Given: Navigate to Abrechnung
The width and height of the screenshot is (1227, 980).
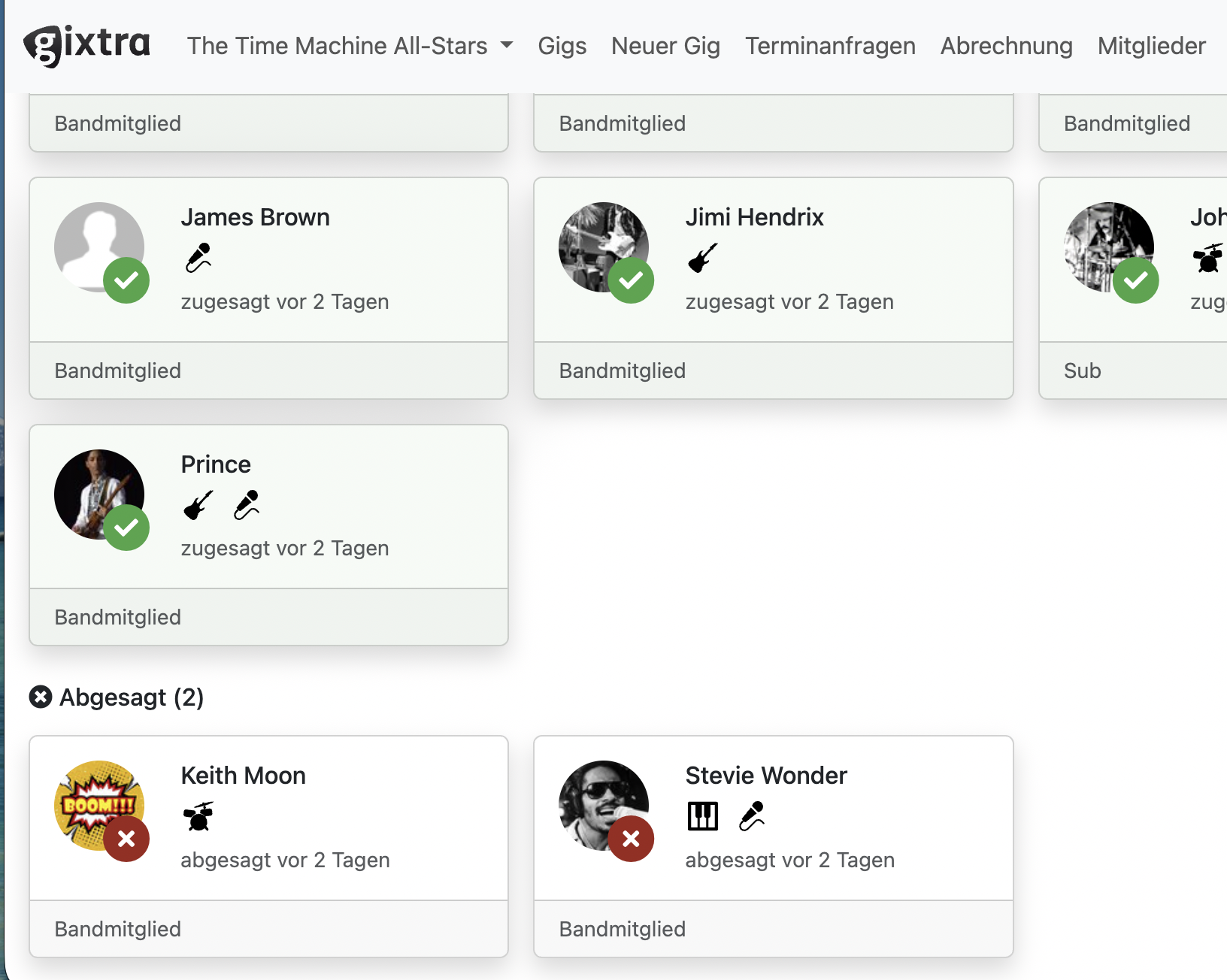Looking at the screenshot, I should pyautogui.click(x=1006, y=46).
